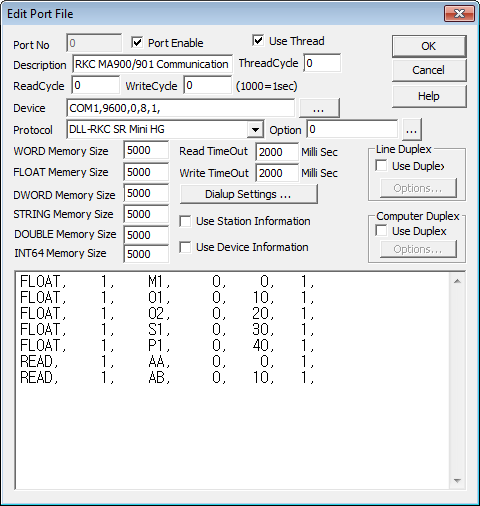Click the Write TimeOut field

click(x=277, y=173)
